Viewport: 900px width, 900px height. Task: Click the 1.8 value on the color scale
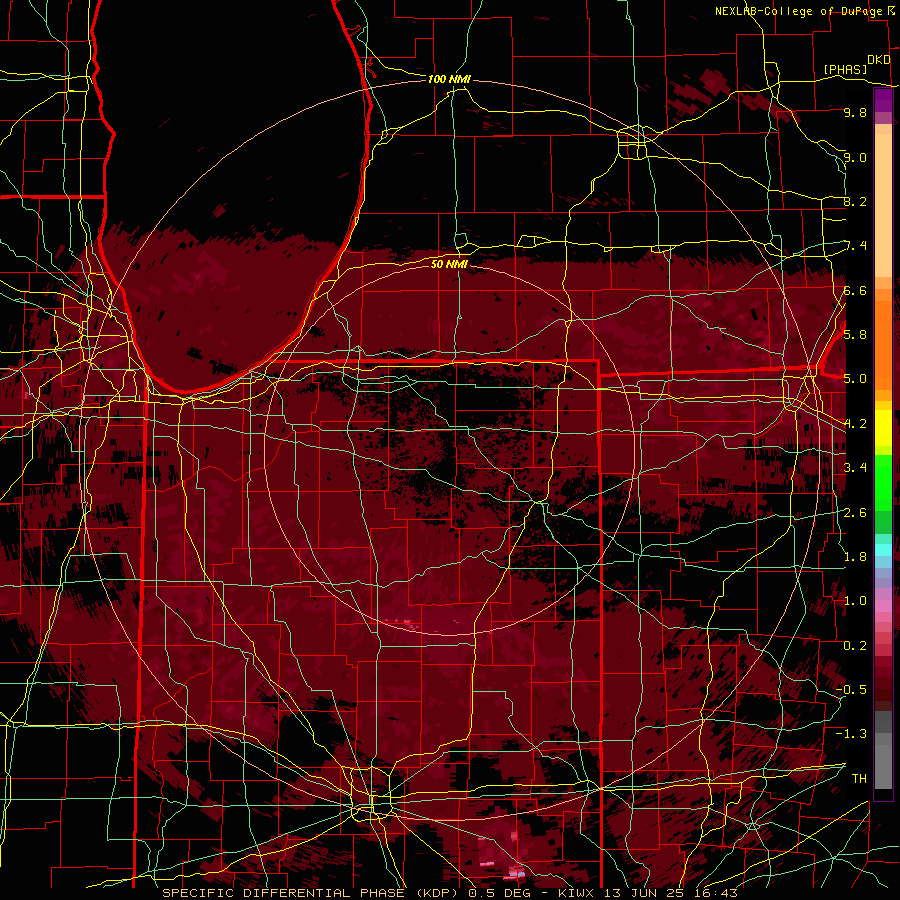coord(855,557)
